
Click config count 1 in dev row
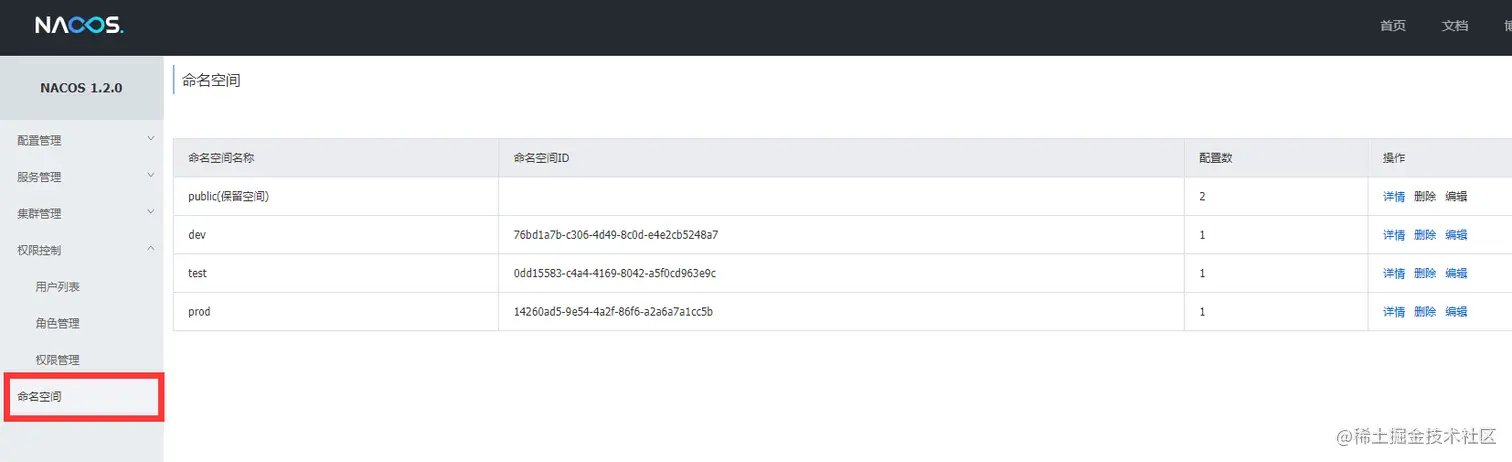[1202, 235]
